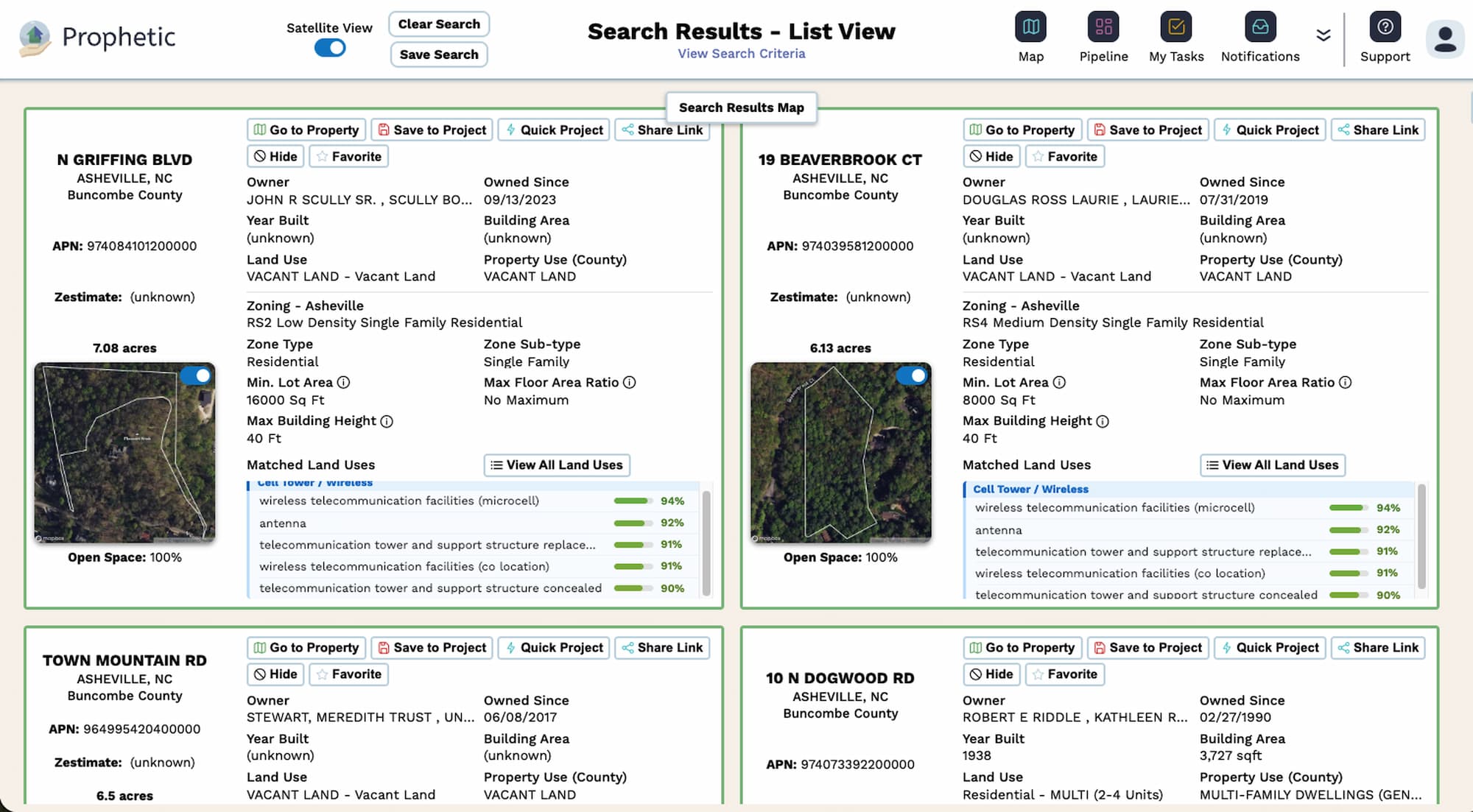This screenshot has width=1473, height=812.
Task: Select antenna 92% row in N Griffing Blvd
Action: [473, 523]
